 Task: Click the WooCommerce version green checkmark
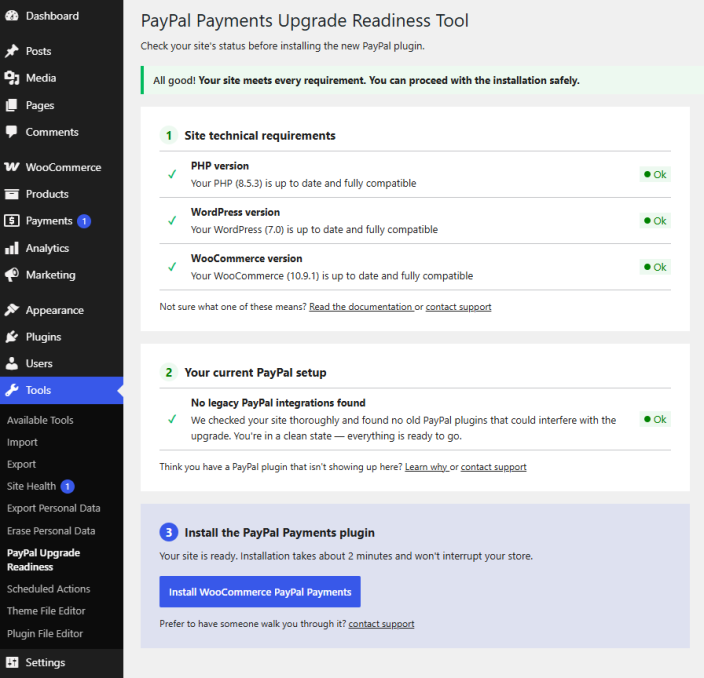click(172, 267)
